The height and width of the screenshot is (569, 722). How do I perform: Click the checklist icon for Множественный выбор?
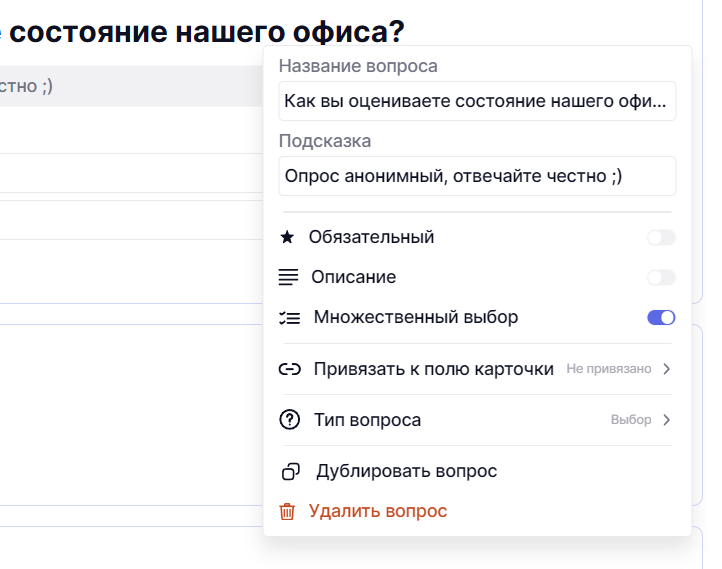pyautogui.click(x=288, y=318)
